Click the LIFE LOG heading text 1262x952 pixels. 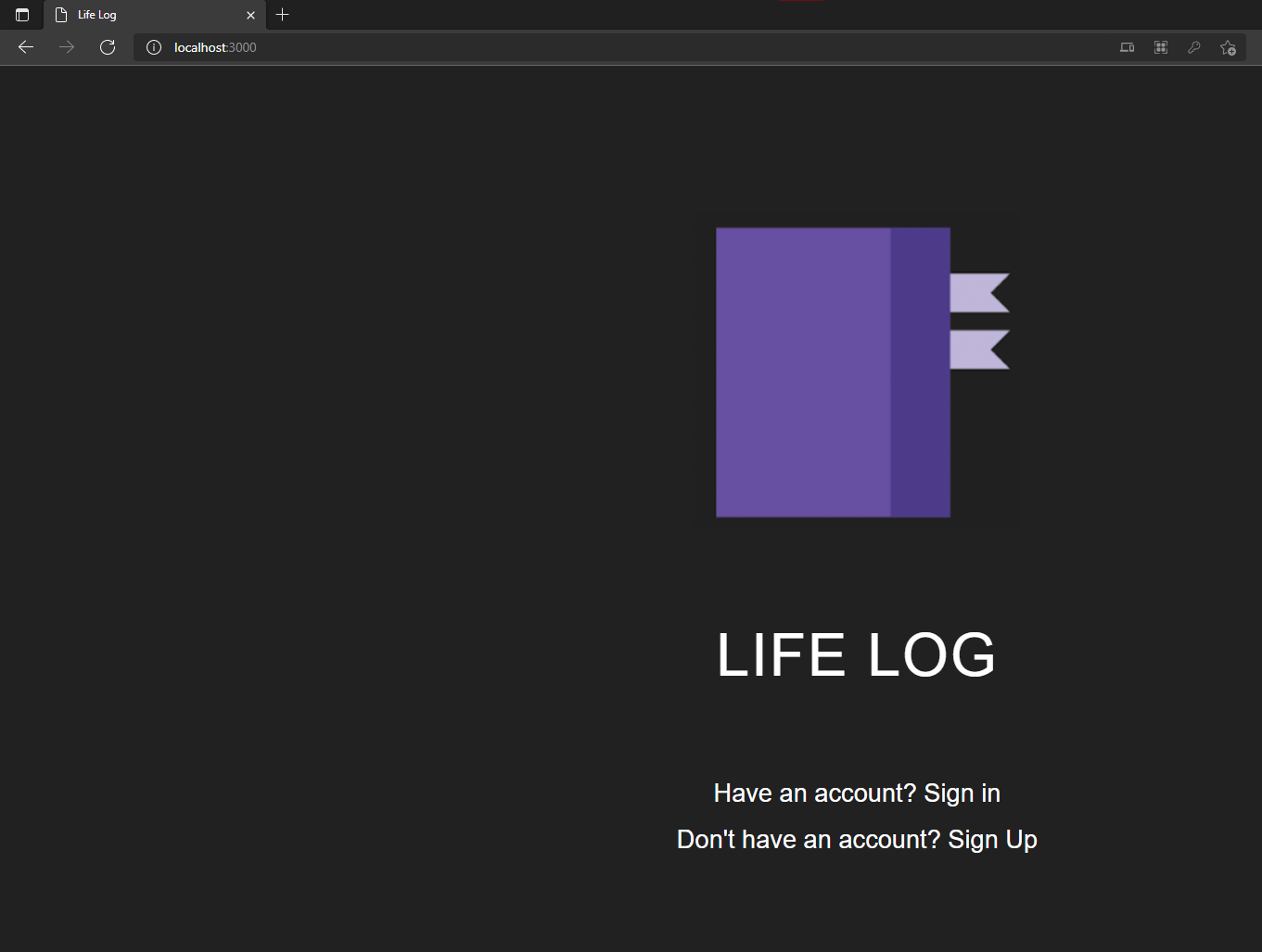[x=856, y=654]
